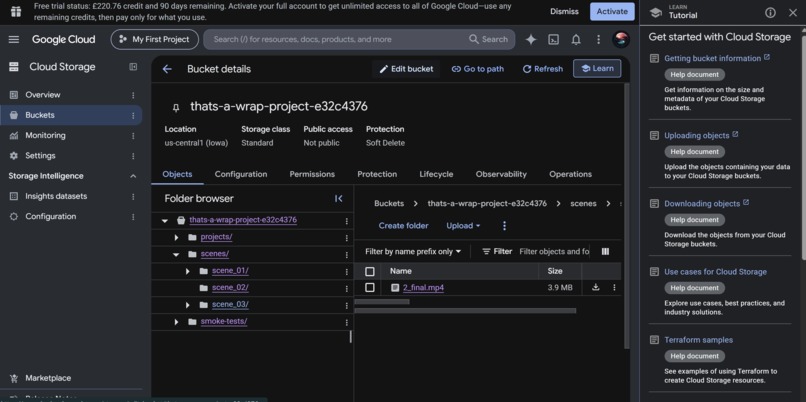Open options for Overview sidebar item

[133, 95]
